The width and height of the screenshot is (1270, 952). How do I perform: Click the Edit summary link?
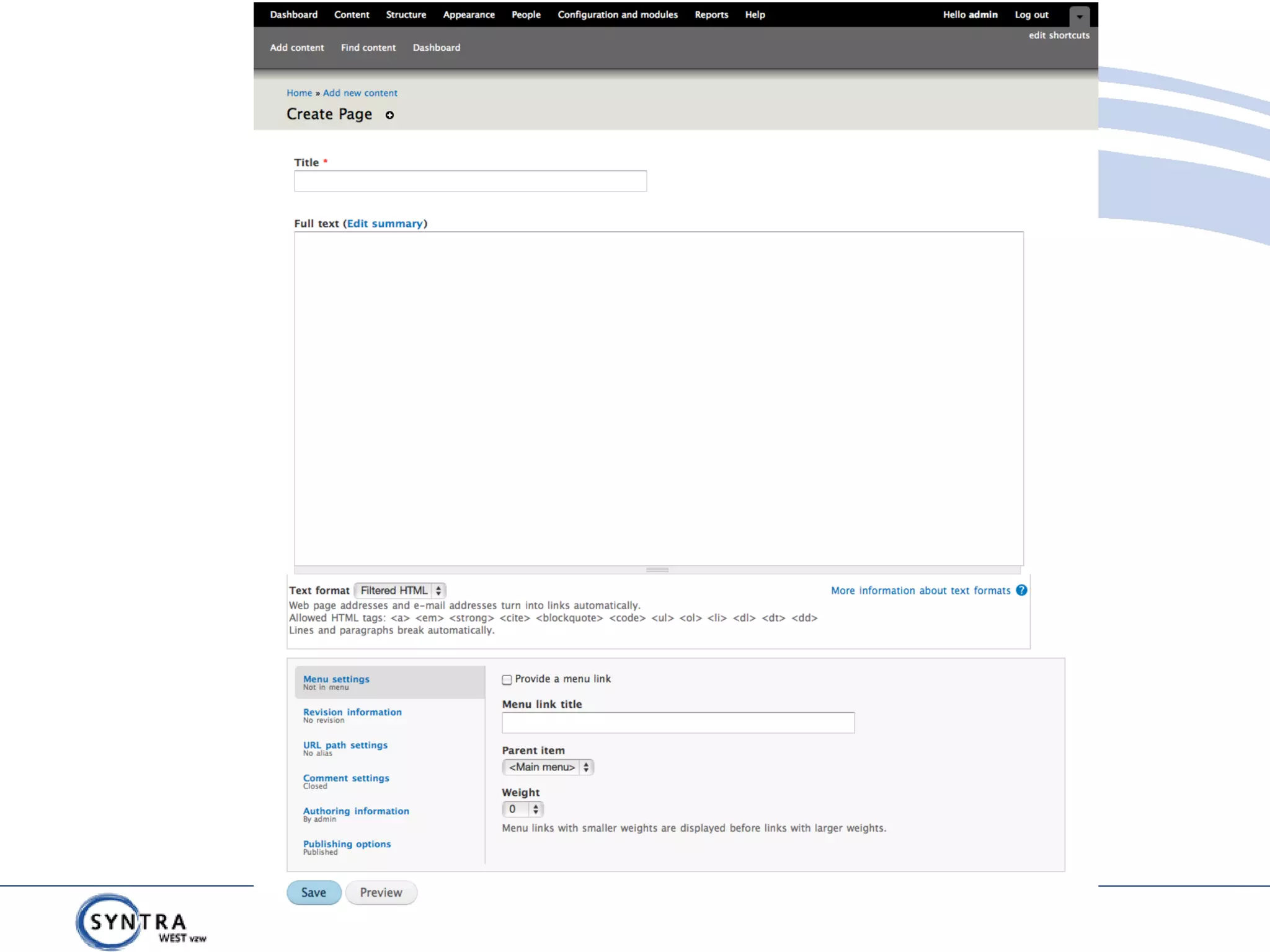coord(384,224)
